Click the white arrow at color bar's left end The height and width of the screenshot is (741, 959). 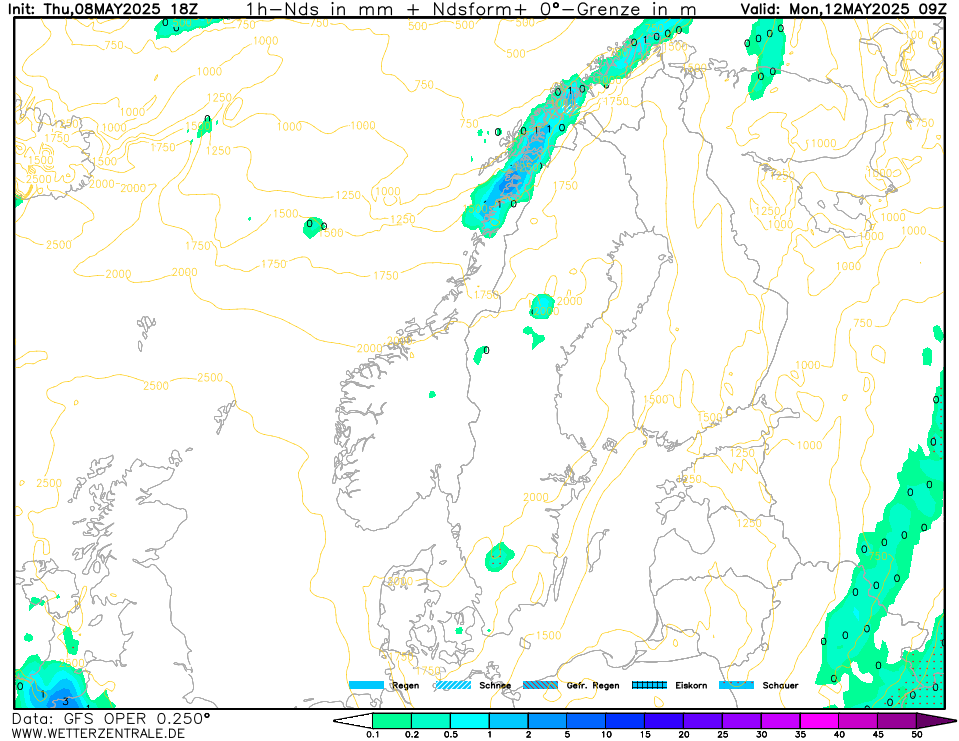(353, 721)
